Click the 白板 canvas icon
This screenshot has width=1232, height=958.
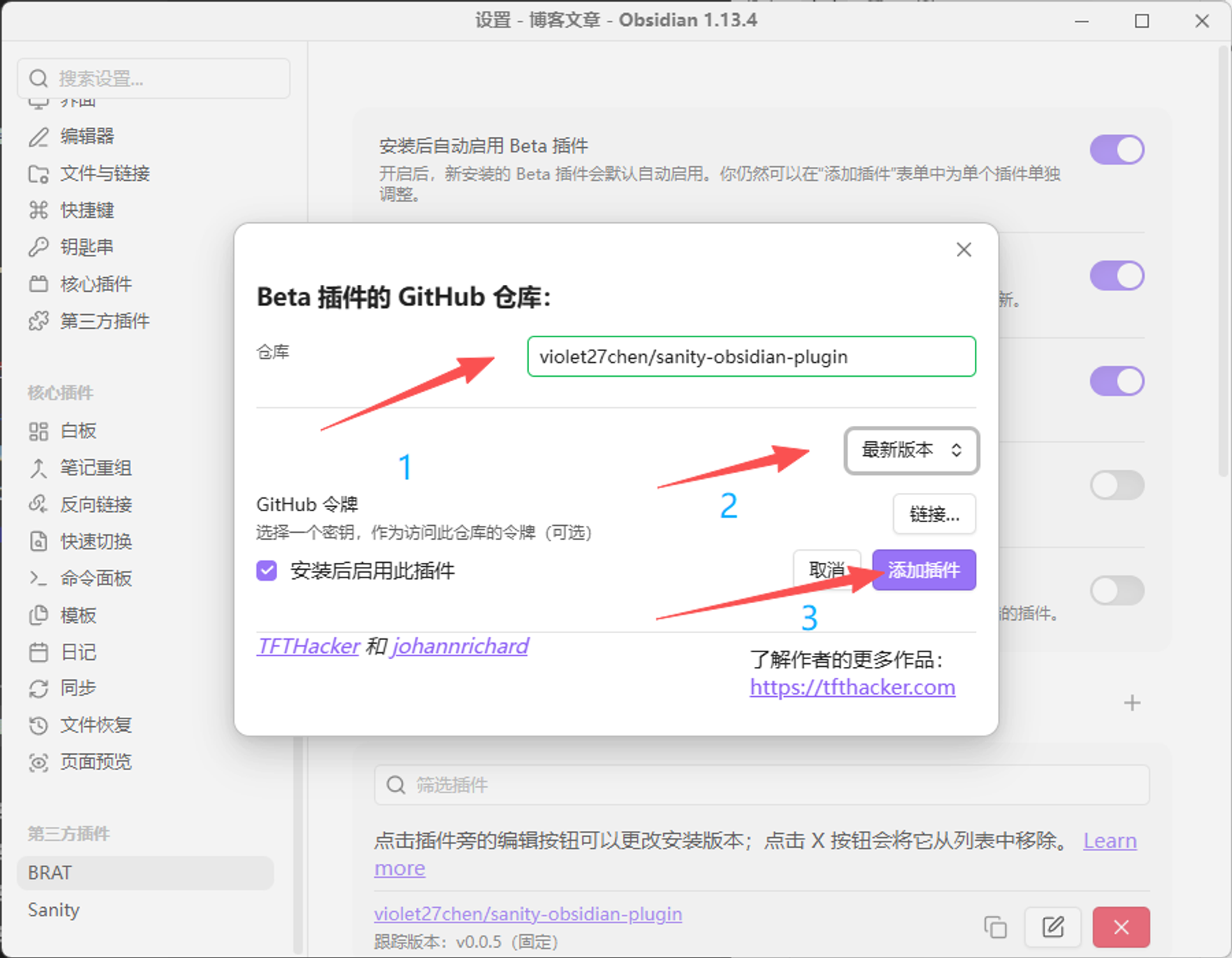pos(38,431)
